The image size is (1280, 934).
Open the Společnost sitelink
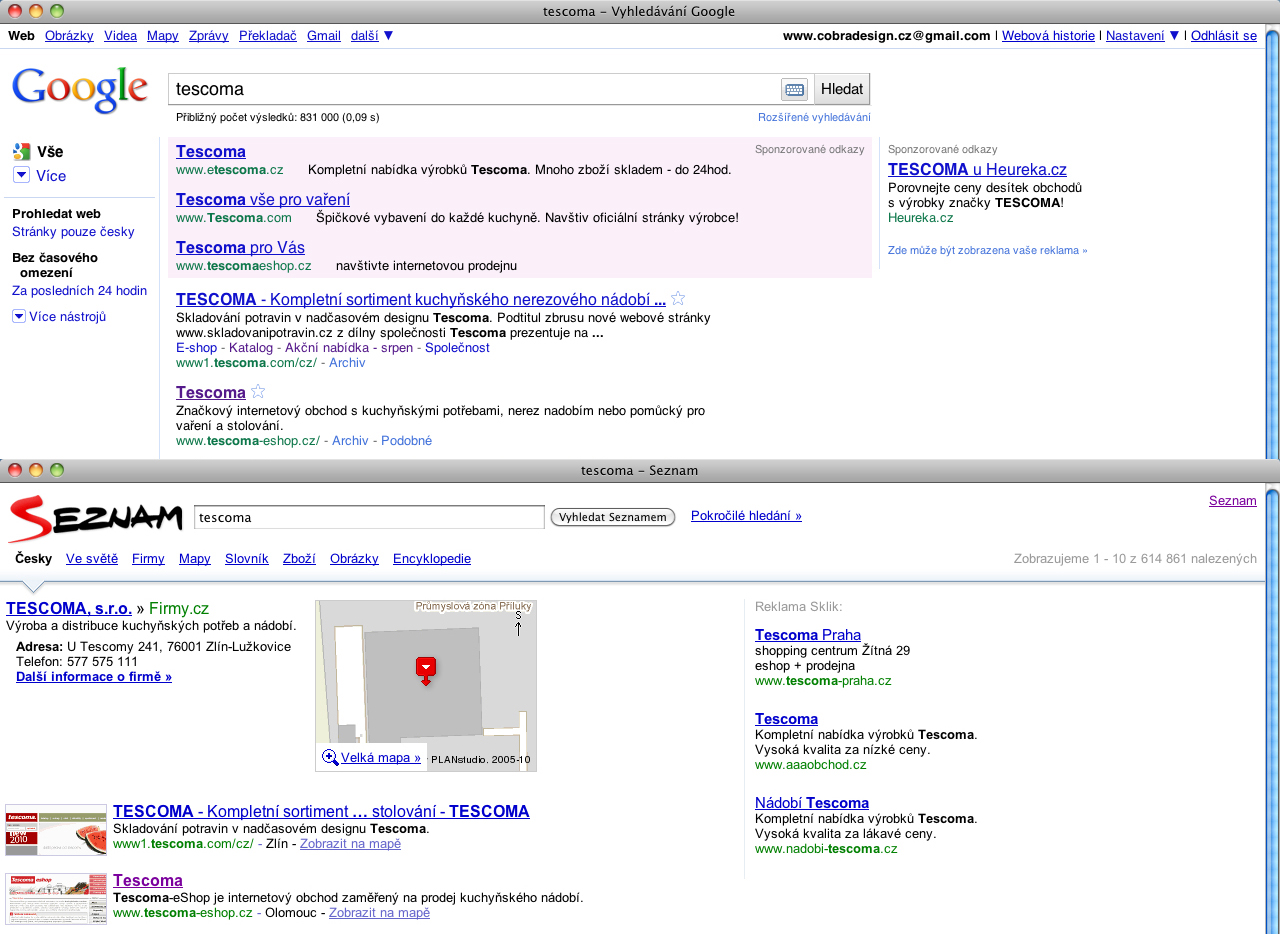click(x=457, y=347)
